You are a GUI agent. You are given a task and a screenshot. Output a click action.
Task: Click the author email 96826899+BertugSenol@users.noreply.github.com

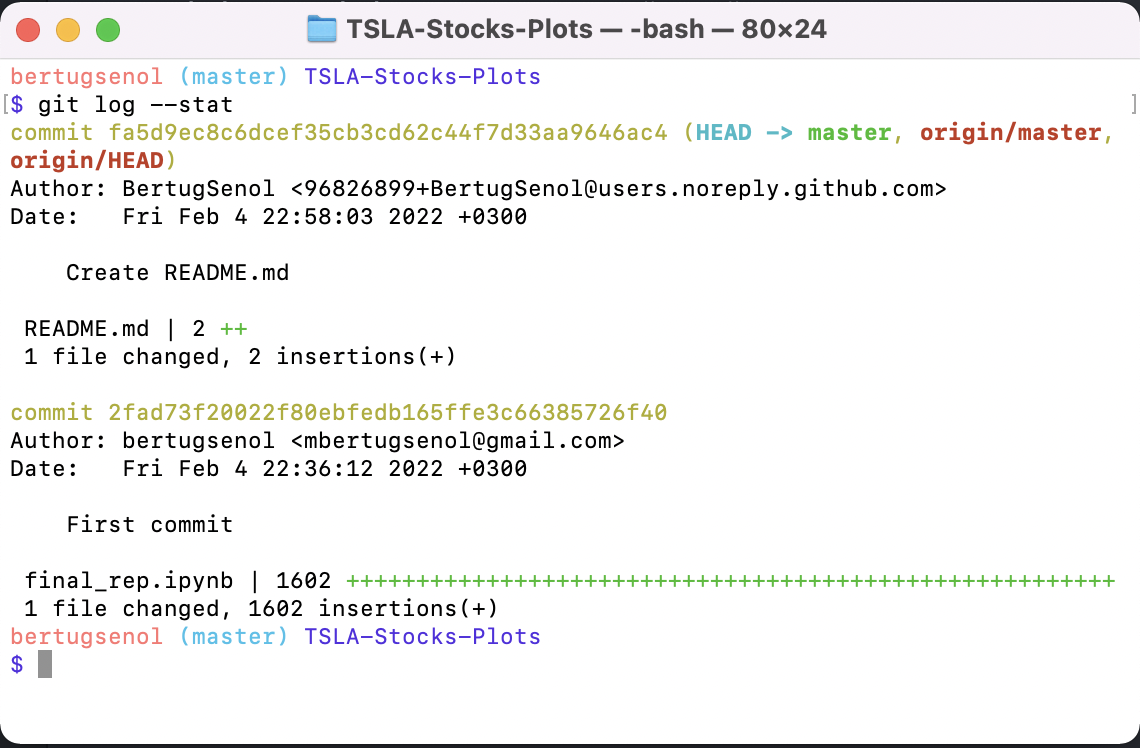click(618, 189)
